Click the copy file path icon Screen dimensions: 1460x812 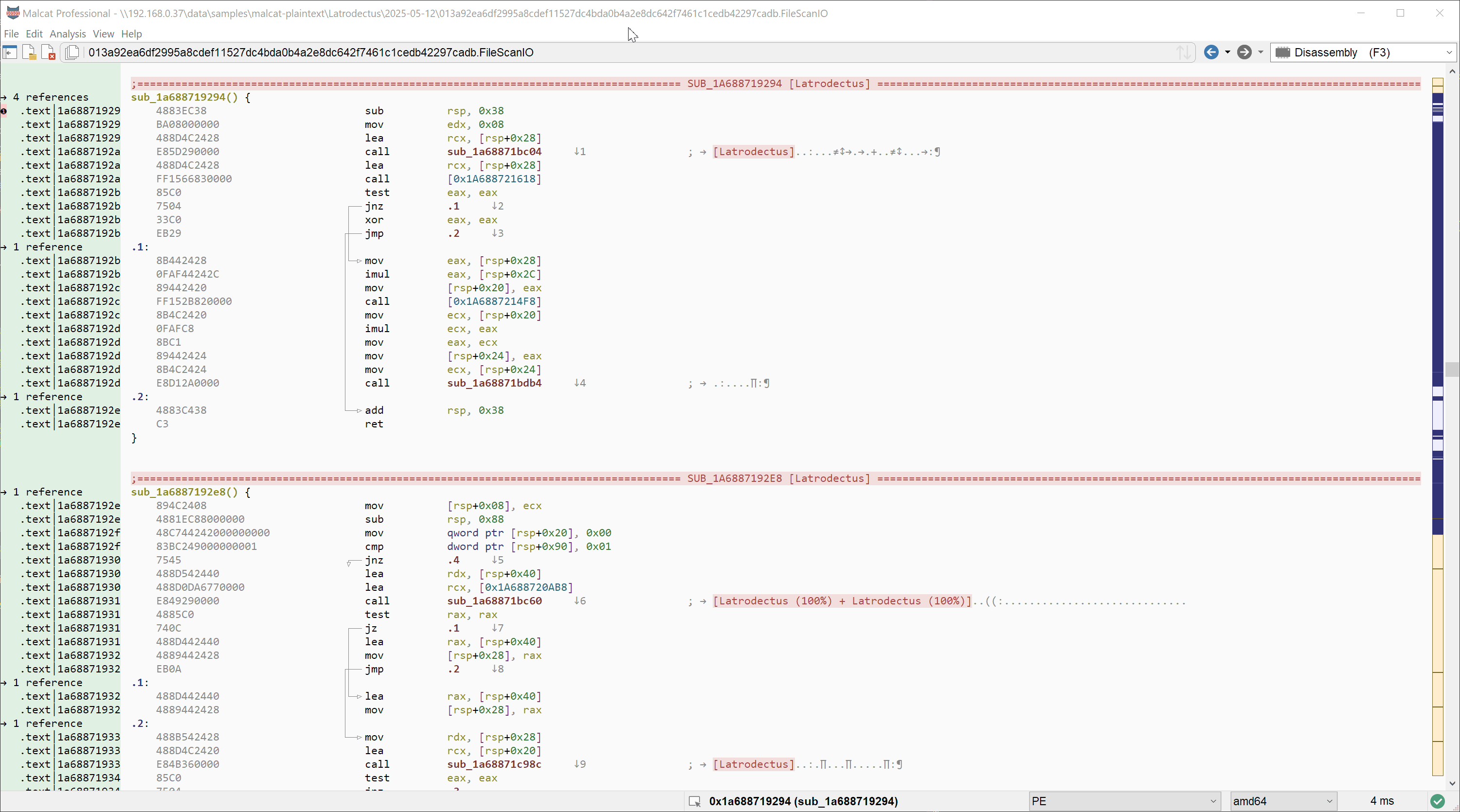point(72,52)
